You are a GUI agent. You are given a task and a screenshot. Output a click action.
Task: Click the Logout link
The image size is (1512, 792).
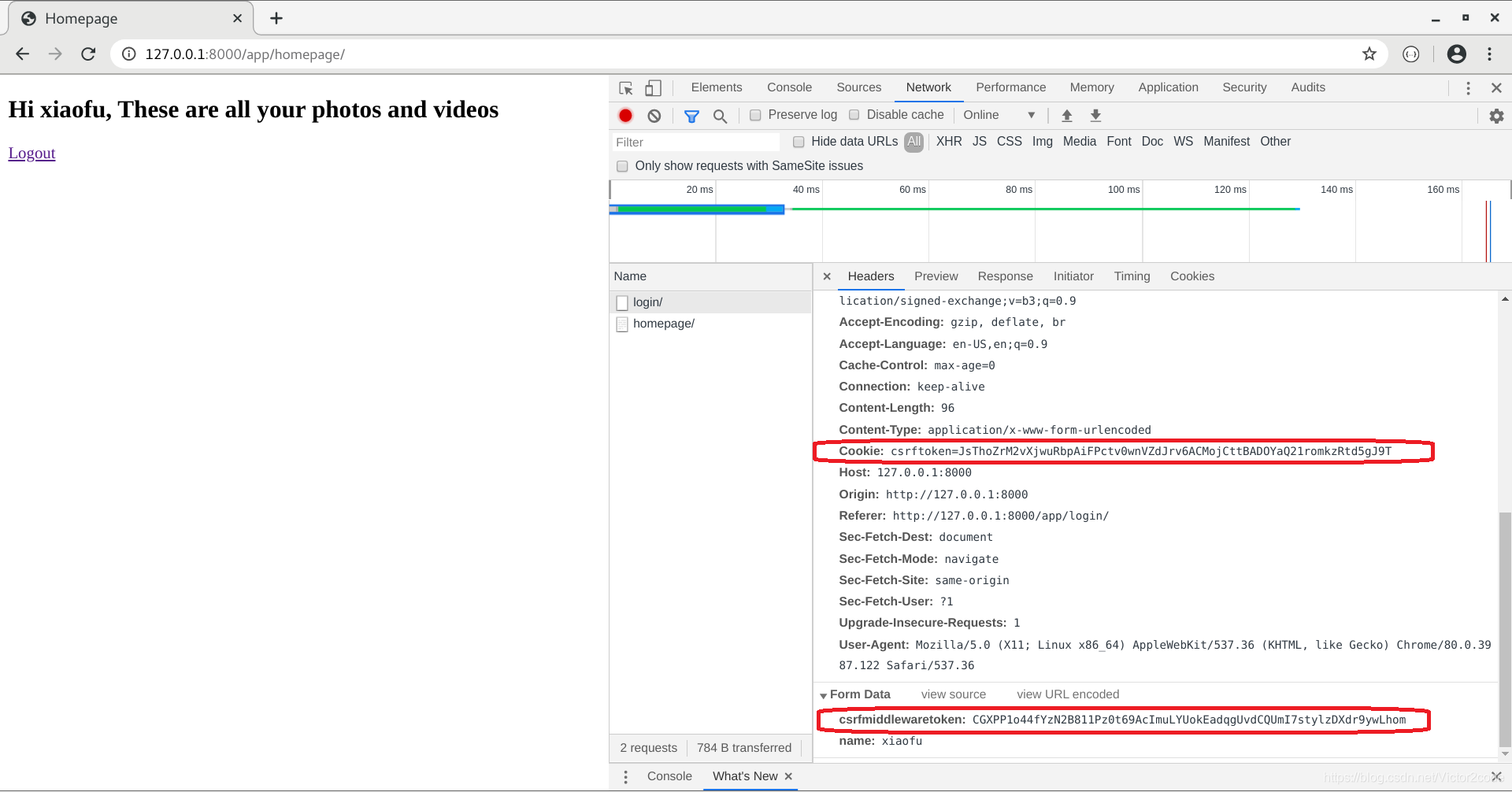(31, 153)
